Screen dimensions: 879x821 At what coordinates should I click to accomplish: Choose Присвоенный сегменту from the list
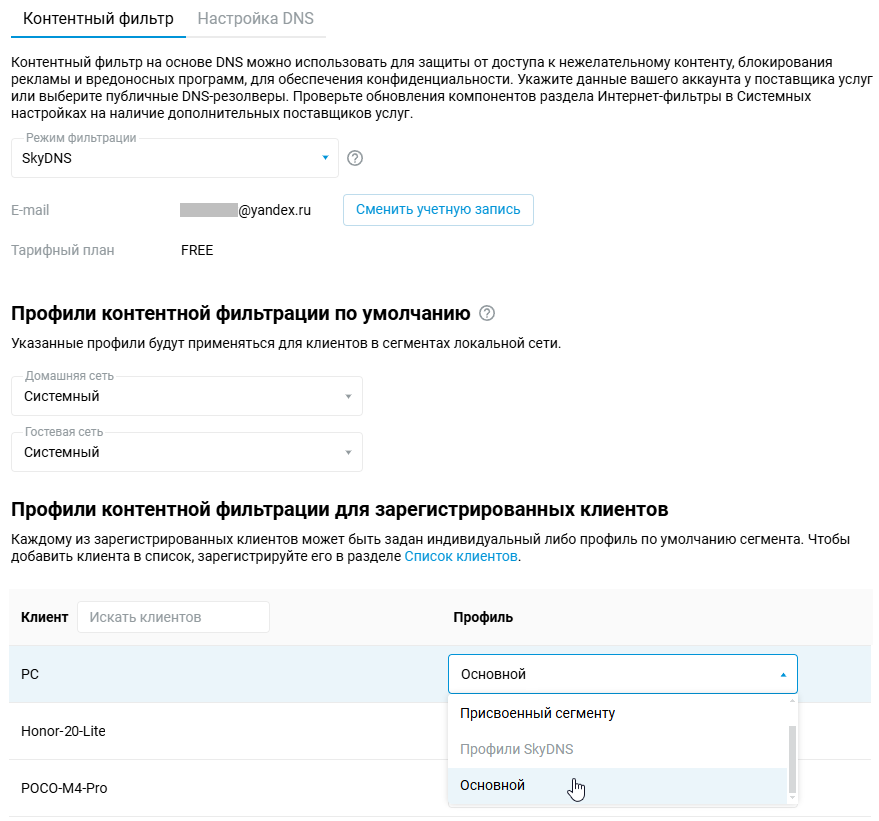click(537, 714)
